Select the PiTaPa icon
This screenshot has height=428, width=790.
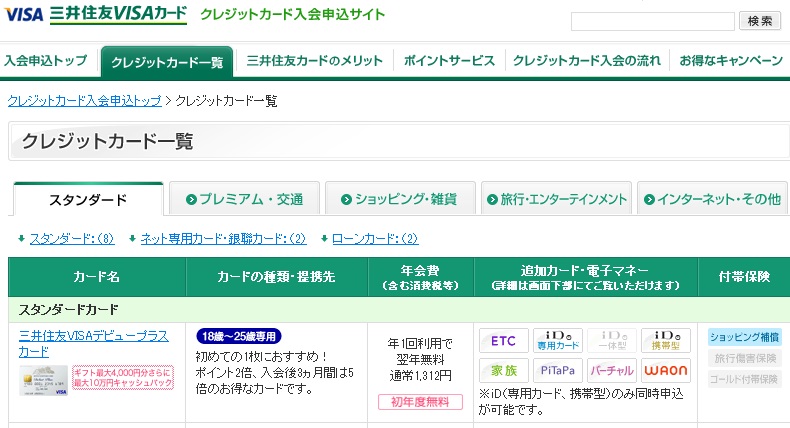(x=558, y=371)
